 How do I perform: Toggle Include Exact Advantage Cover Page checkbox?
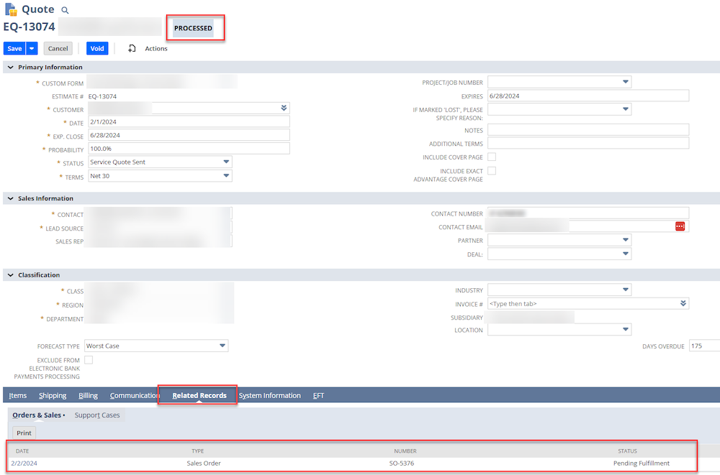coord(491,170)
